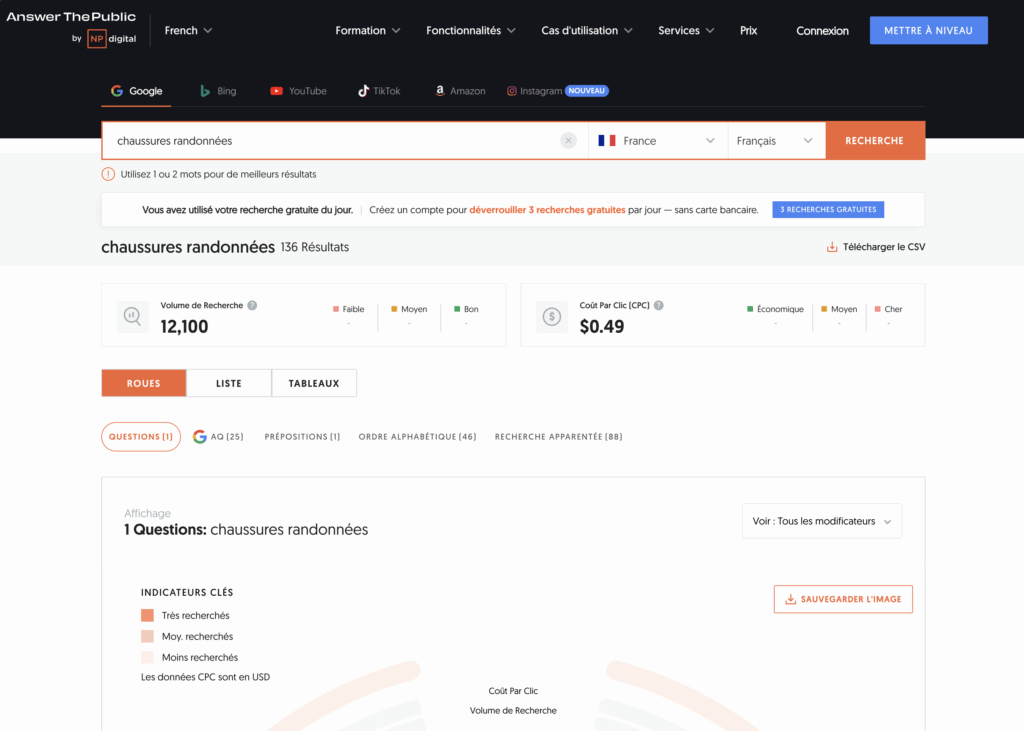Click the TikTok note icon
This screenshot has width=1024, height=731.
(363, 91)
